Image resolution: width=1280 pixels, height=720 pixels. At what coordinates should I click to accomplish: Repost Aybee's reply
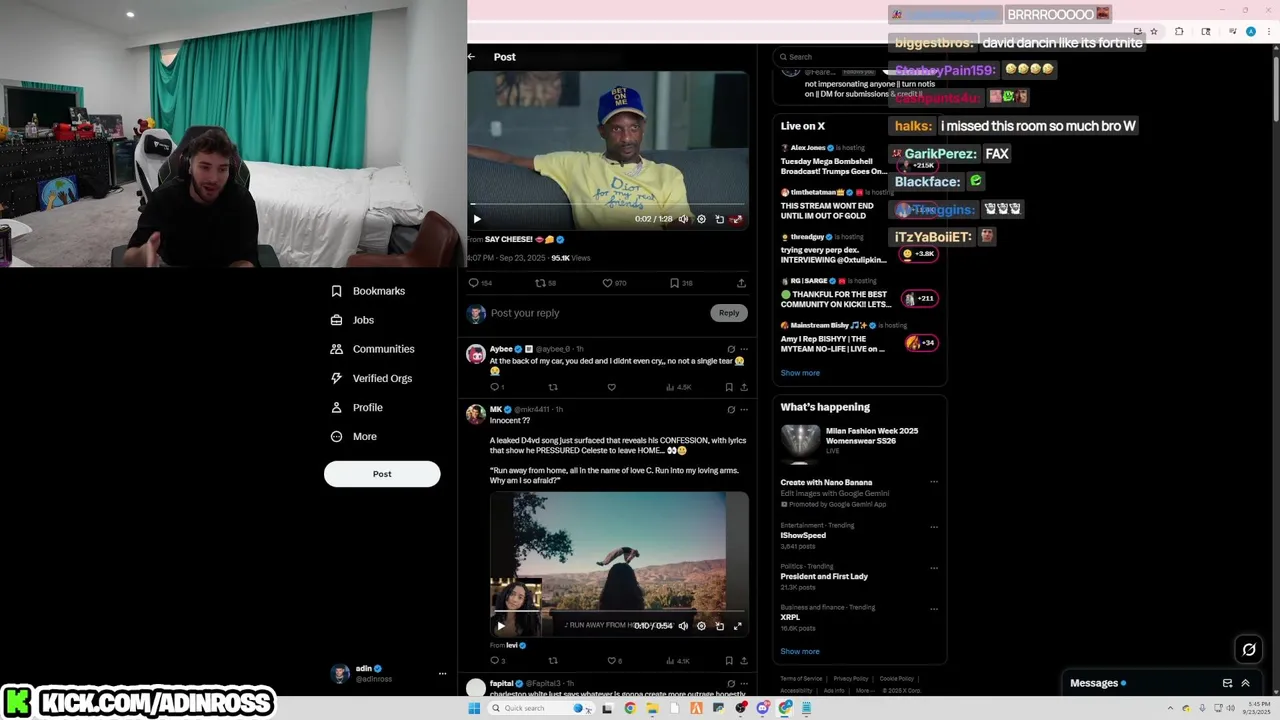click(553, 387)
